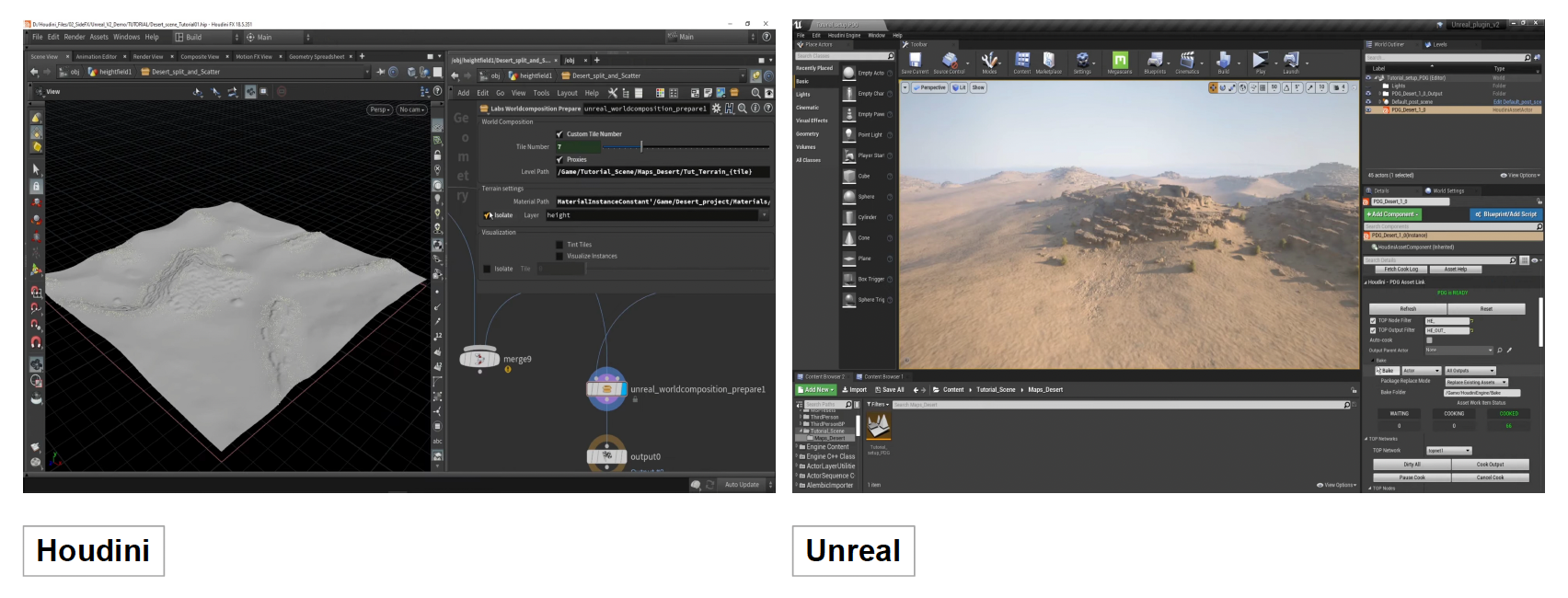1568x598 pixels.
Task: Switch to the Geometry Spreadsheet tab
Action: click(317, 57)
